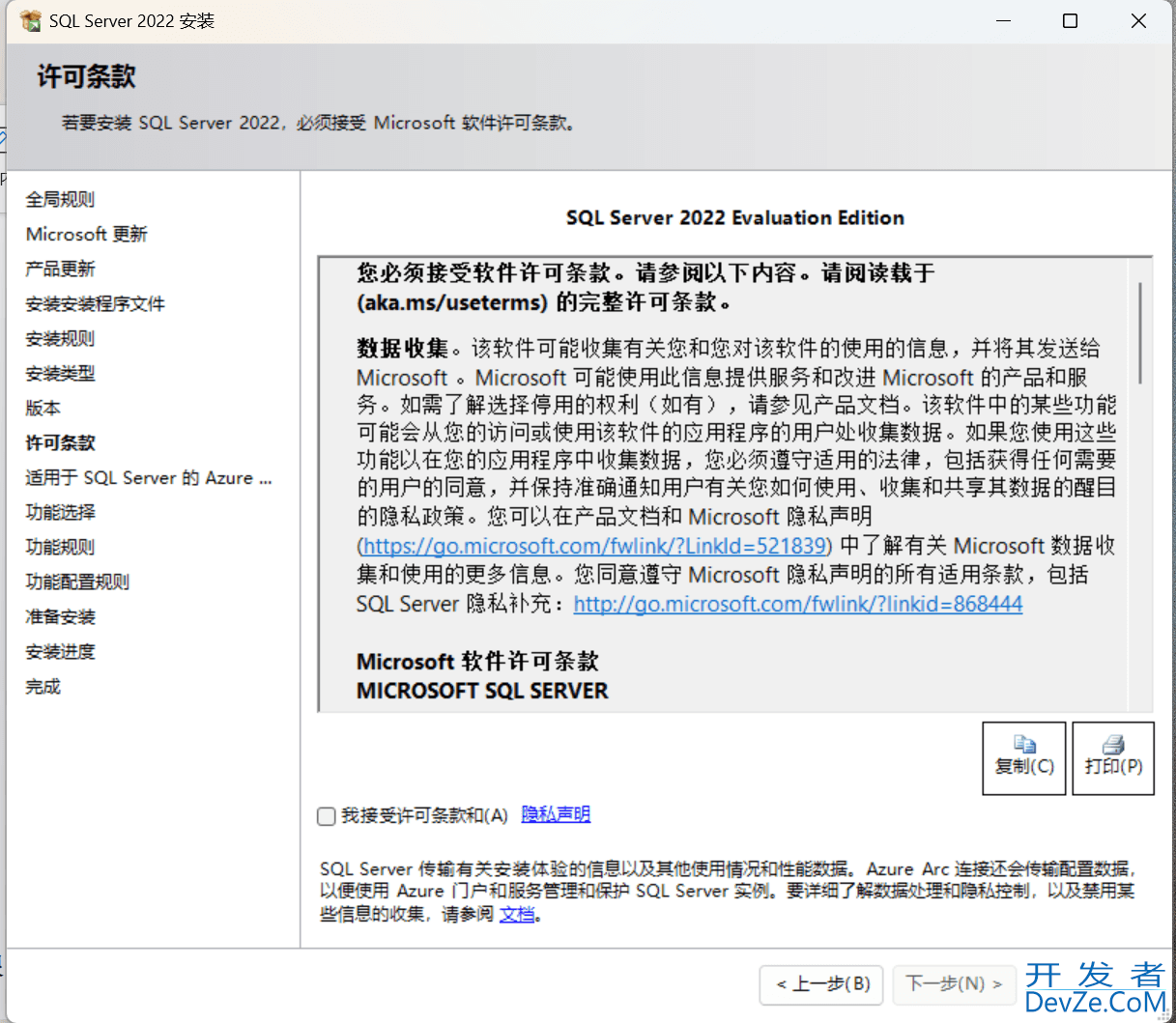Select the 完成 step in sidebar
Viewport: 1176px width, 1023px height.
43,686
